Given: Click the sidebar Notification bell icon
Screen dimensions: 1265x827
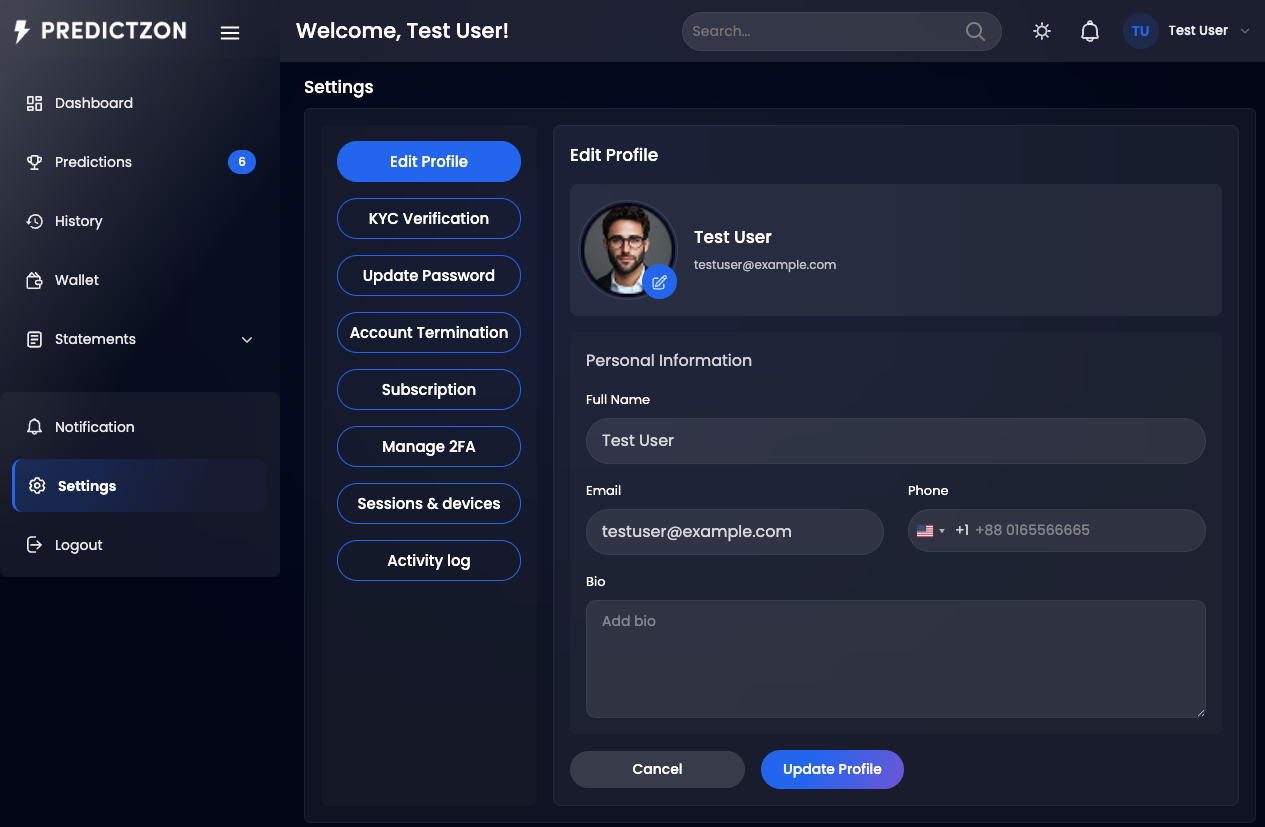Looking at the screenshot, I should click(x=35, y=427).
